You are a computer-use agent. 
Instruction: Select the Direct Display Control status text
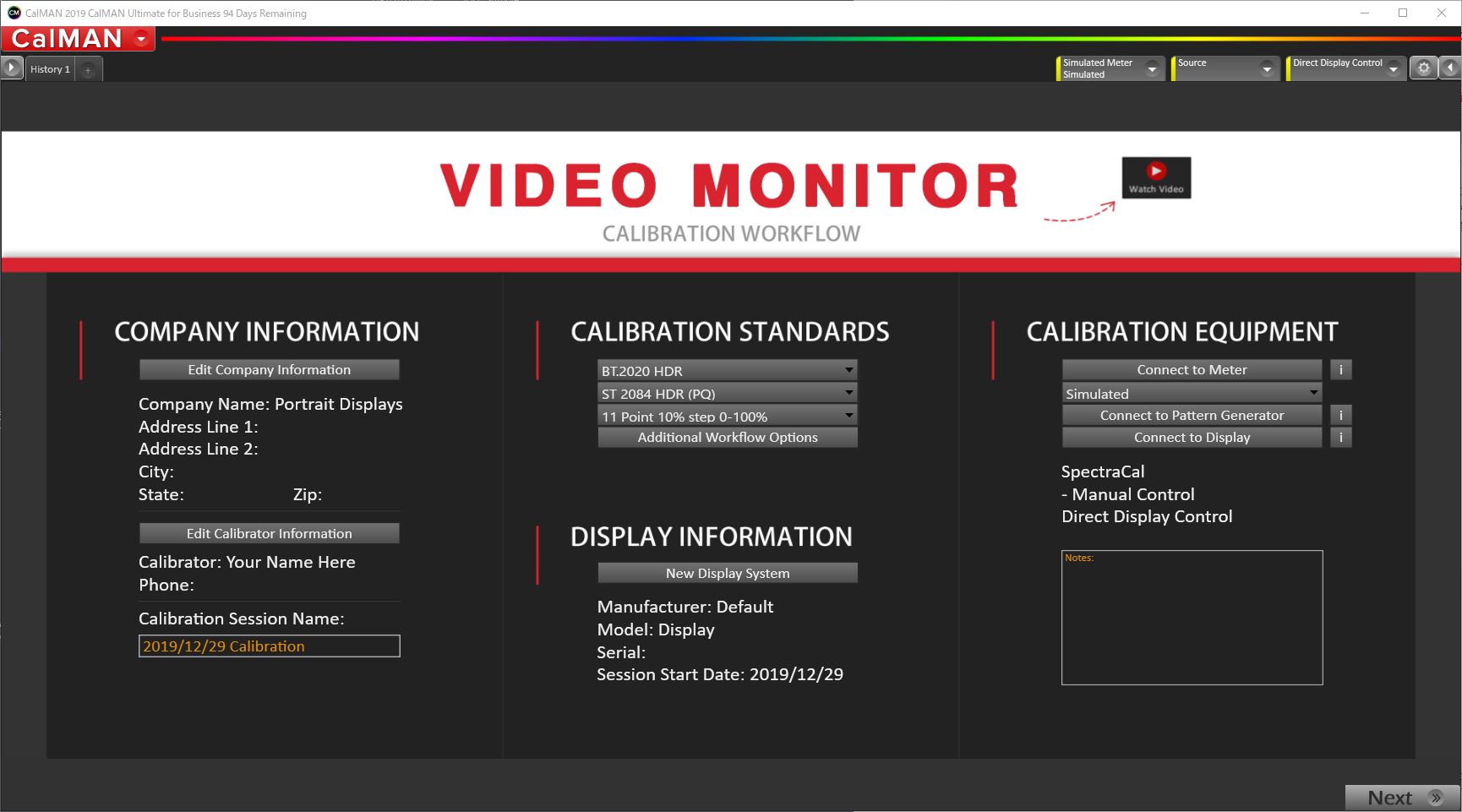click(x=1147, y=516)
